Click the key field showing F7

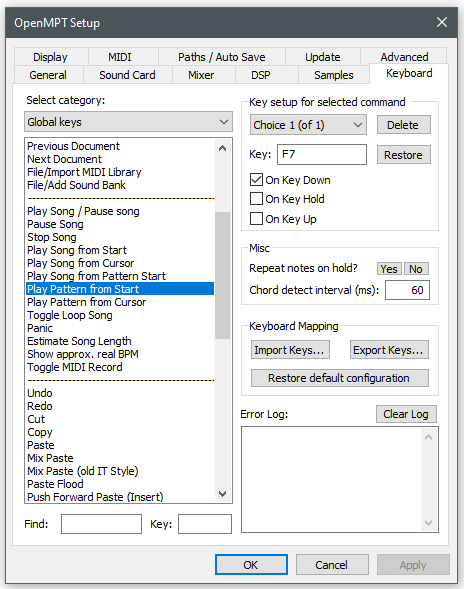coord(322,154)
